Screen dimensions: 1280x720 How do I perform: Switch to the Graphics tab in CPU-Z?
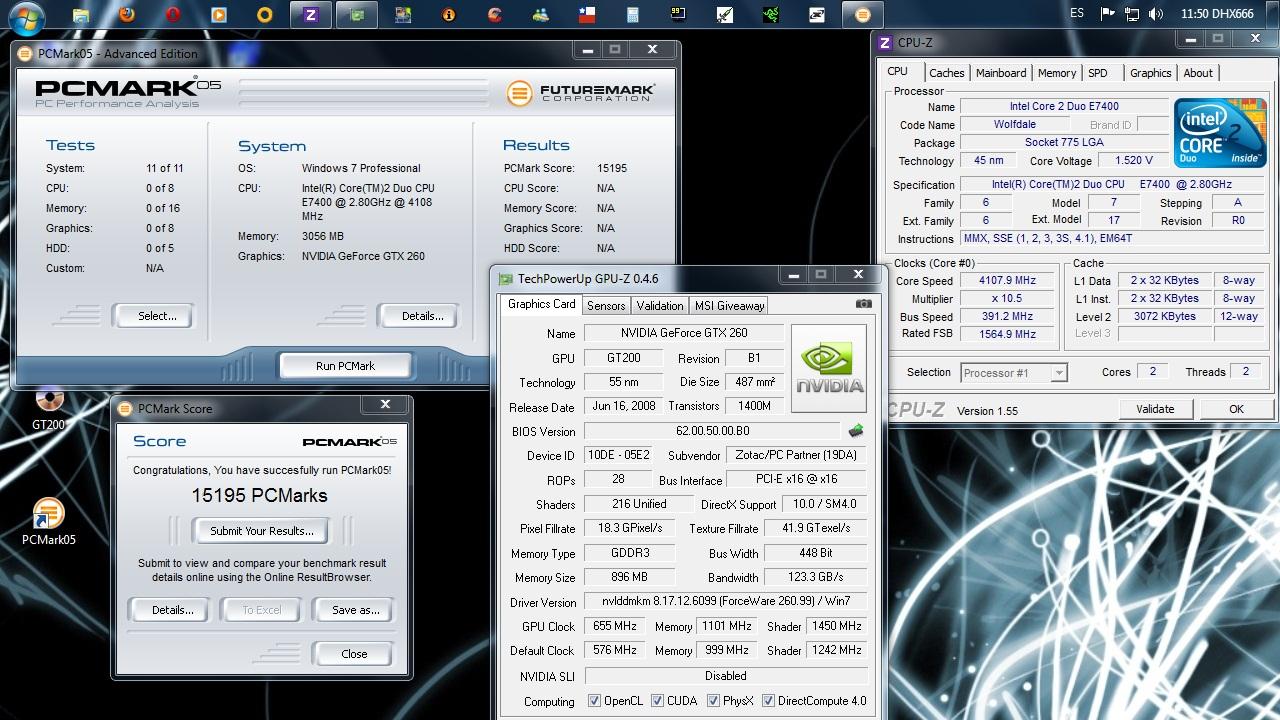tap(1150, 73)
